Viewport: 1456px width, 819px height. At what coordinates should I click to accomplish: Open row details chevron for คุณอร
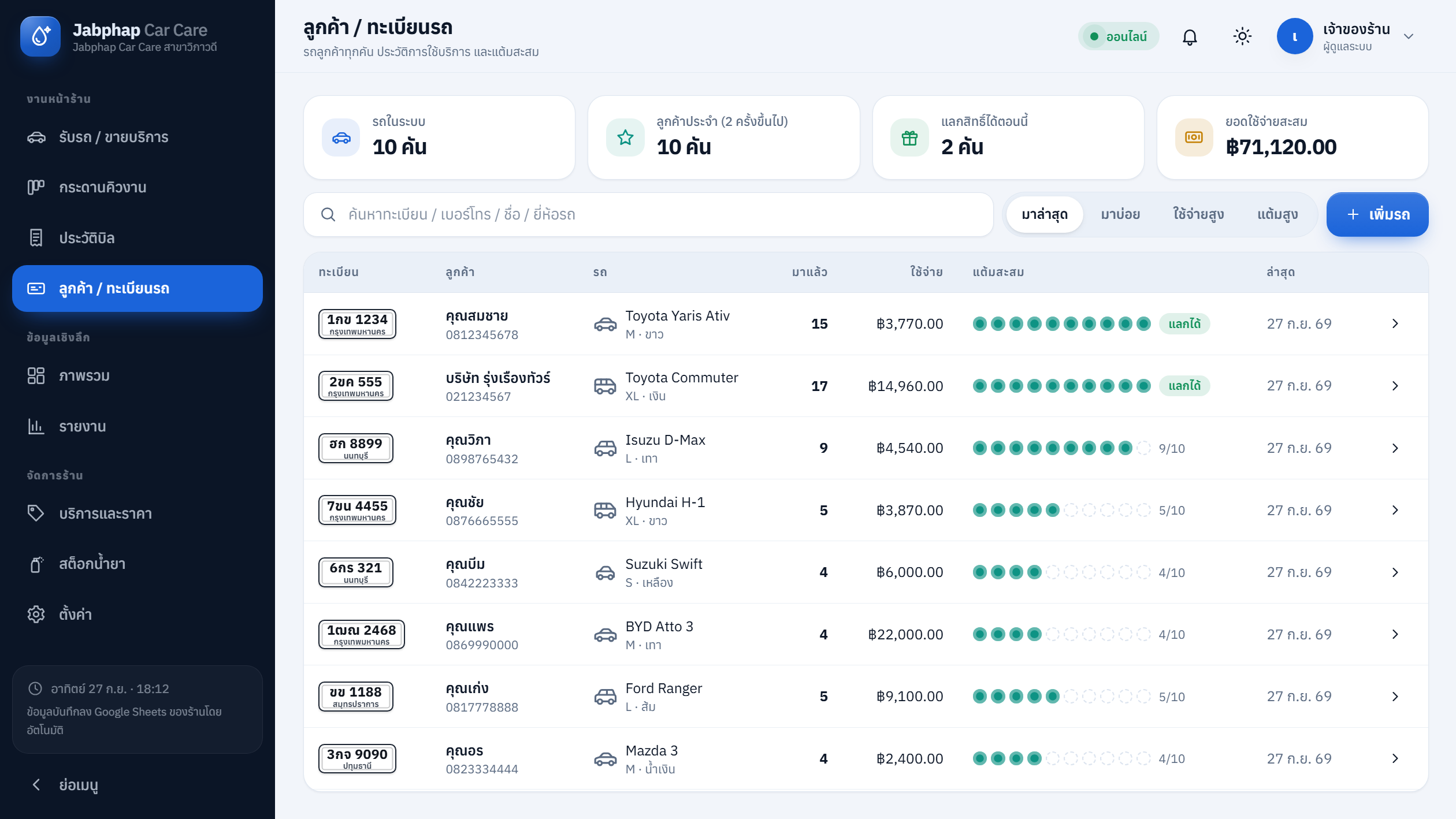point(1395,759)
